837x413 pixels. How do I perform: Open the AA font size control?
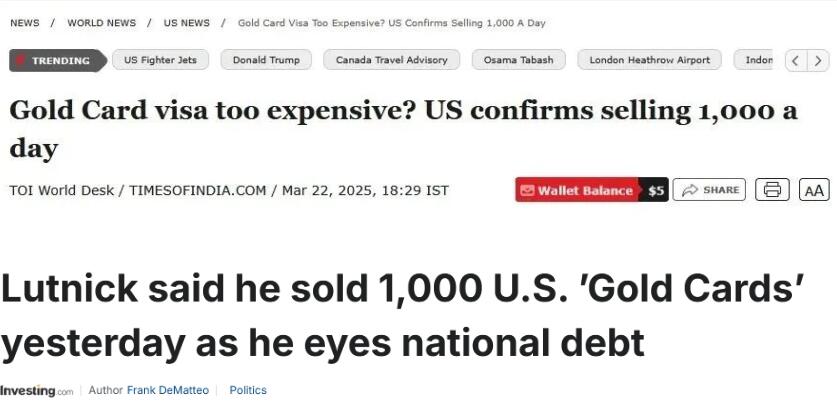pos(814,189)
